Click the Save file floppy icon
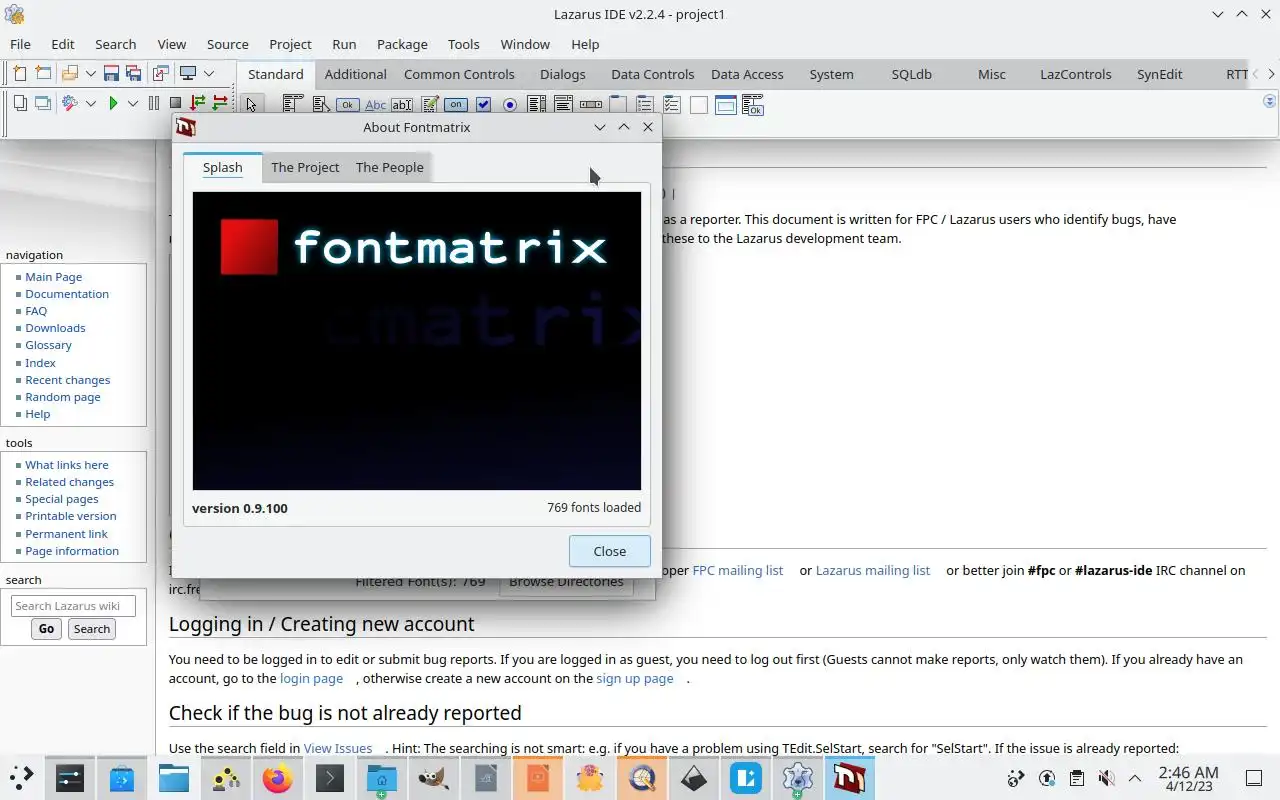This screenshot has height=800, width=1280. 111,73
